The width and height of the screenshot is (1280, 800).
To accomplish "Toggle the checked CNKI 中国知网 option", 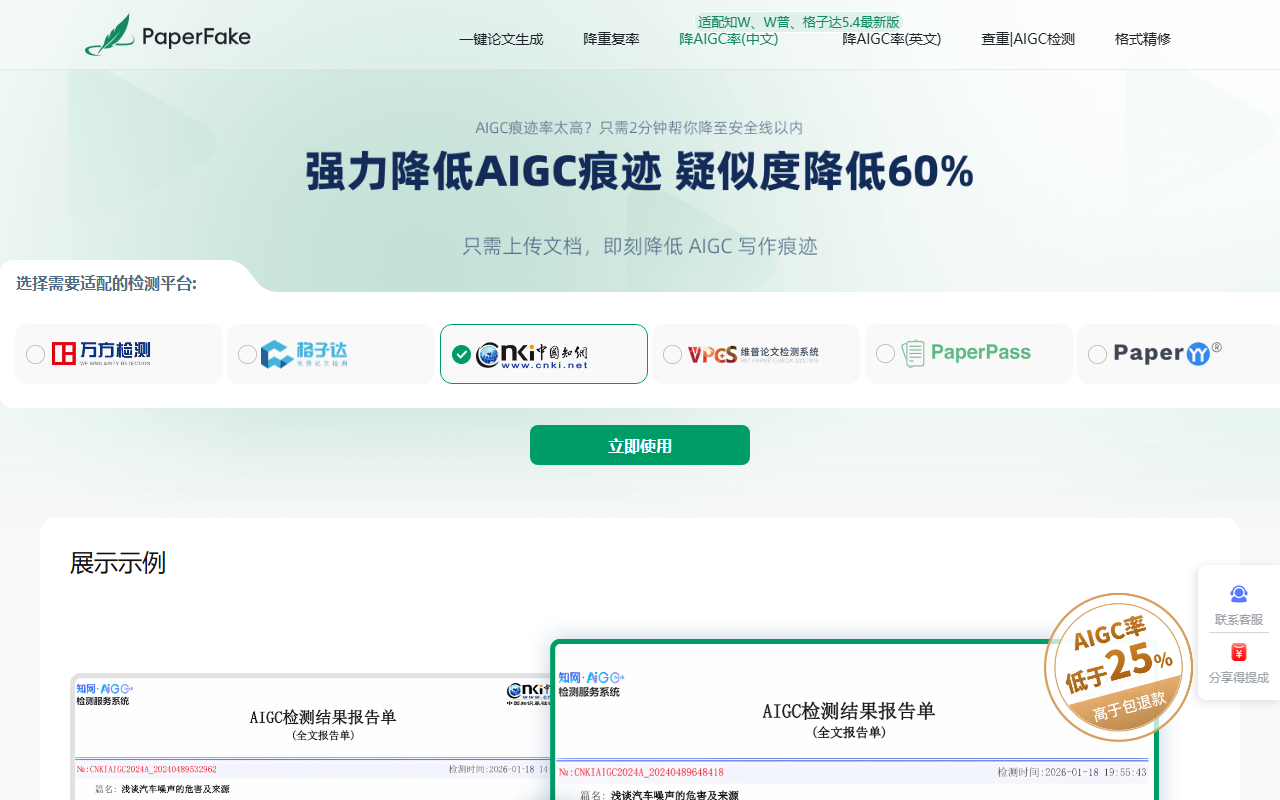I will click(461, 354).
